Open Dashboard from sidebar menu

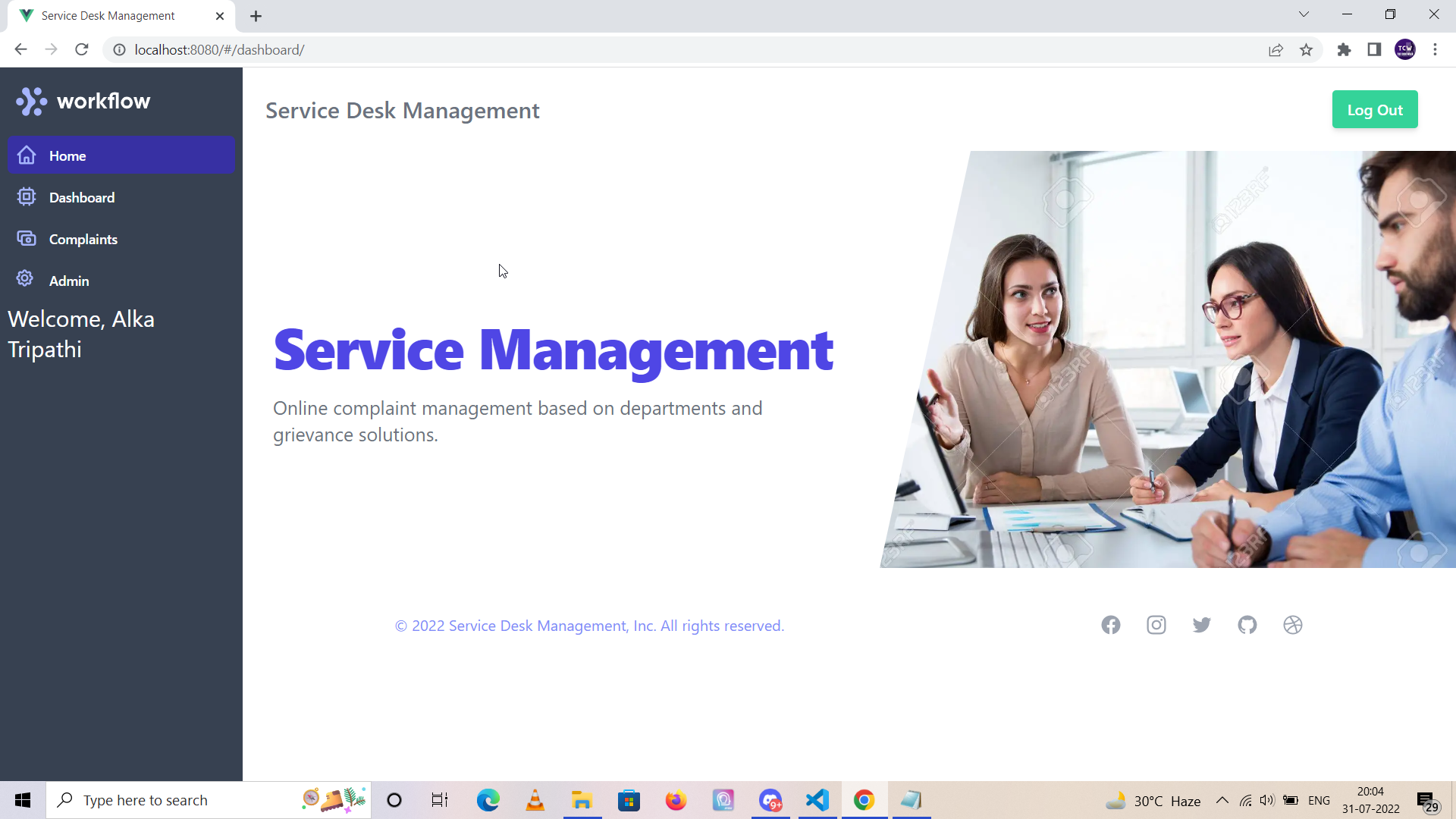pyautogui.click(x=82, y=197)
